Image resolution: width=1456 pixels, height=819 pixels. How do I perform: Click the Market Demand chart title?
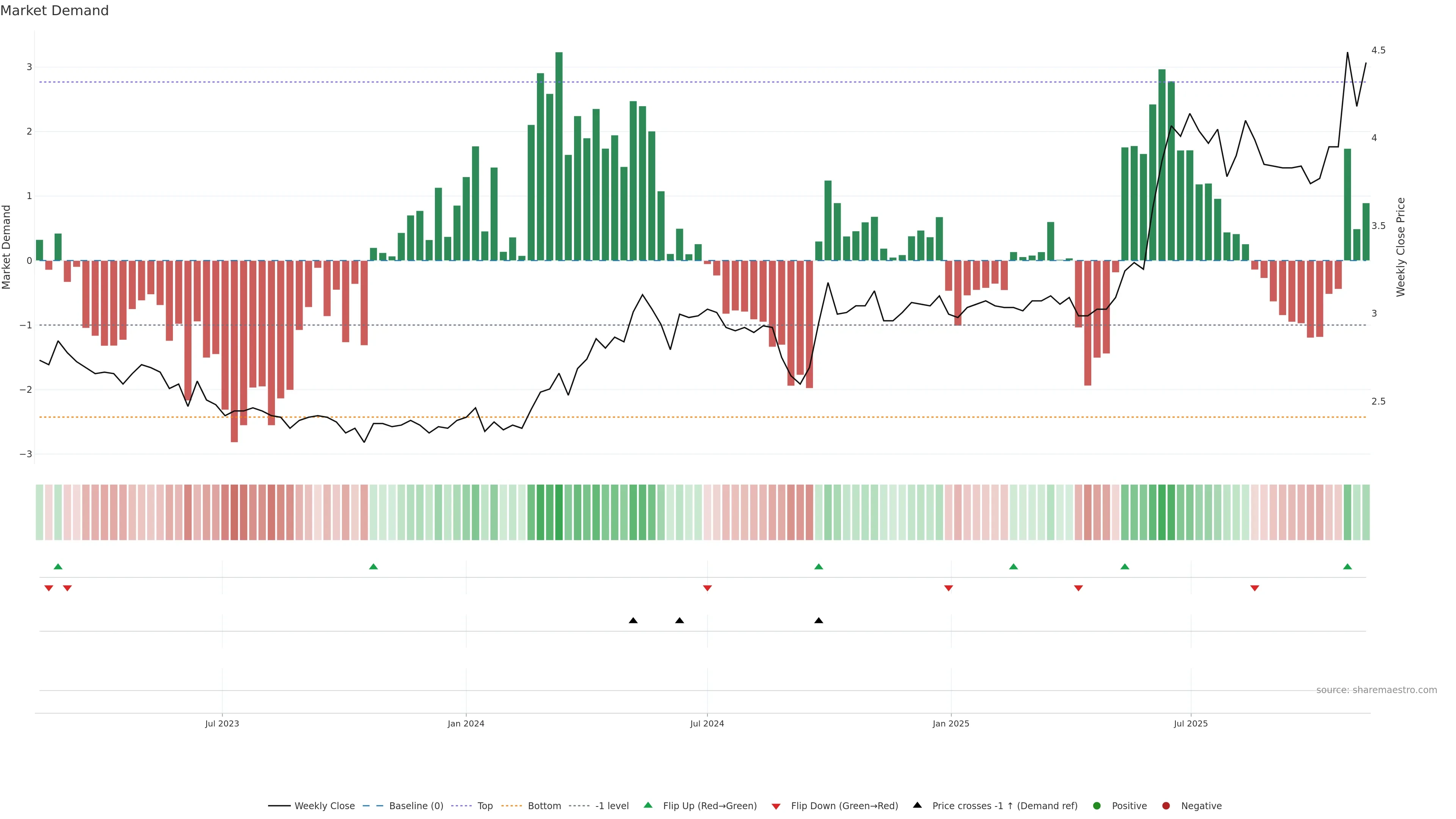click(54, 11)
